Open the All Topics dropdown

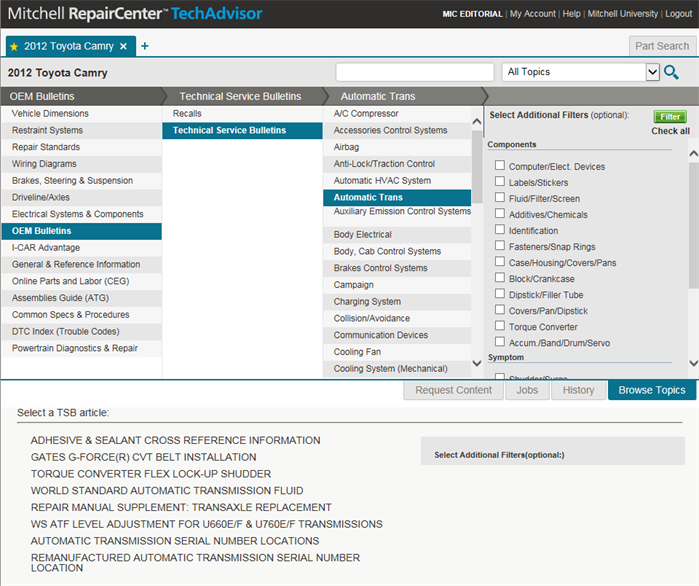(x=580, y=72)
